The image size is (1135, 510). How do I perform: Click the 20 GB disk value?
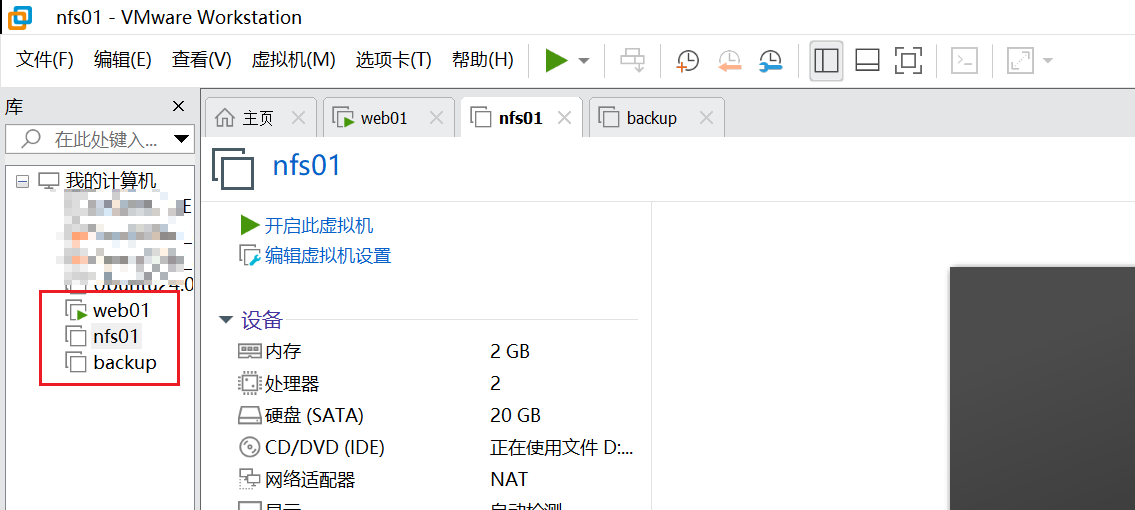coord(515,415)
